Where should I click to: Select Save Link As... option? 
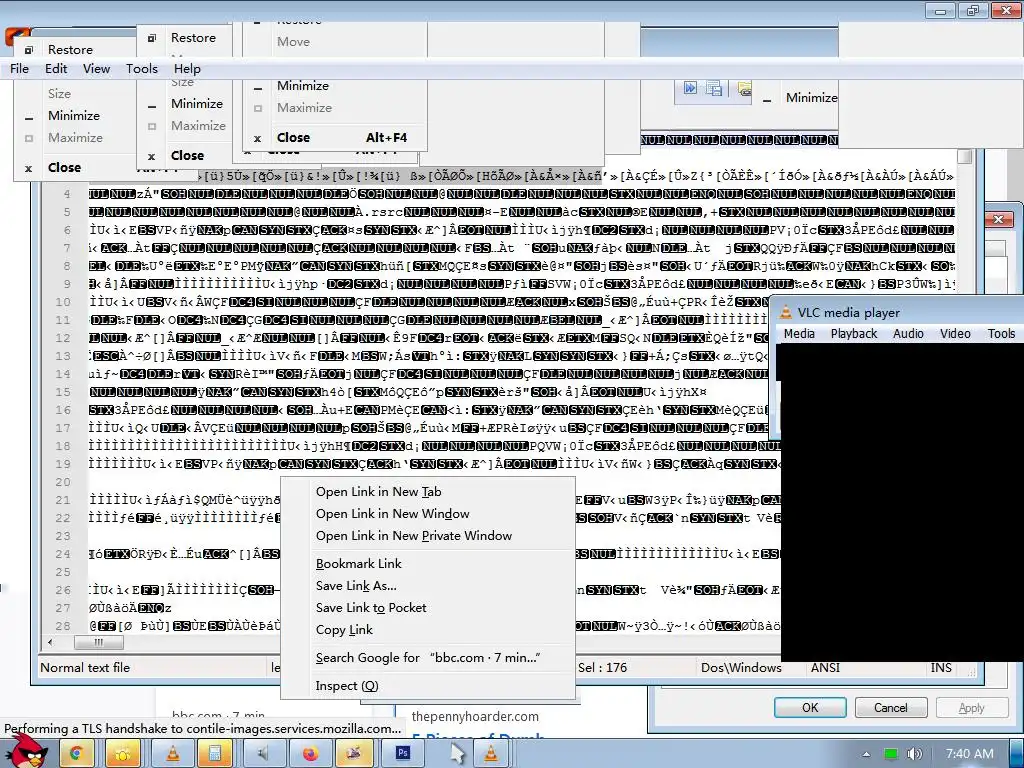(x=428, y=586)
